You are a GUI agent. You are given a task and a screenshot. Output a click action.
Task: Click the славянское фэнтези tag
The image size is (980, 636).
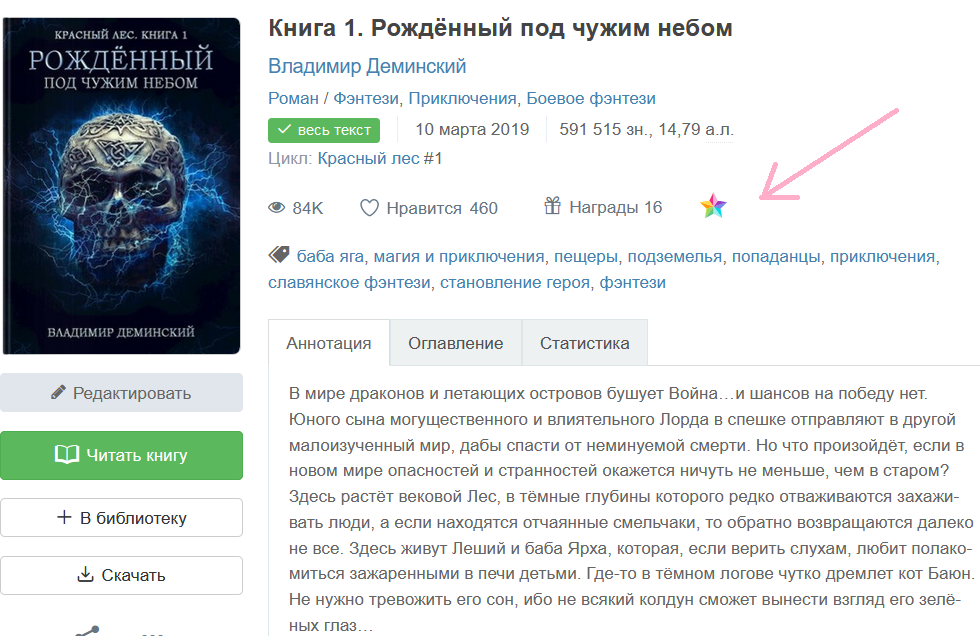(349, 282)
